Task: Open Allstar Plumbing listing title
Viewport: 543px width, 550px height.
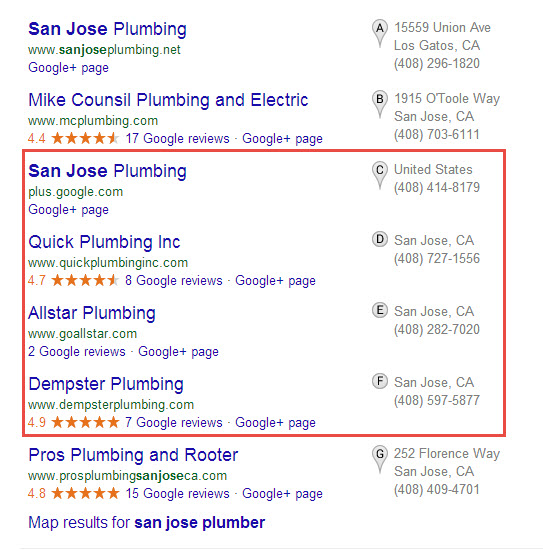Action: (x=92, y=313)
